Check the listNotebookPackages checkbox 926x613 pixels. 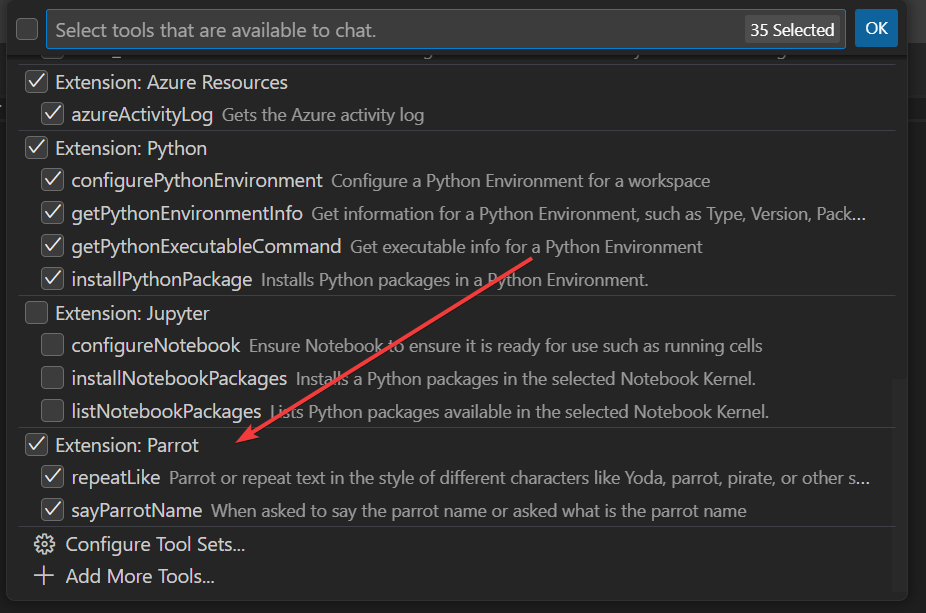52,411
